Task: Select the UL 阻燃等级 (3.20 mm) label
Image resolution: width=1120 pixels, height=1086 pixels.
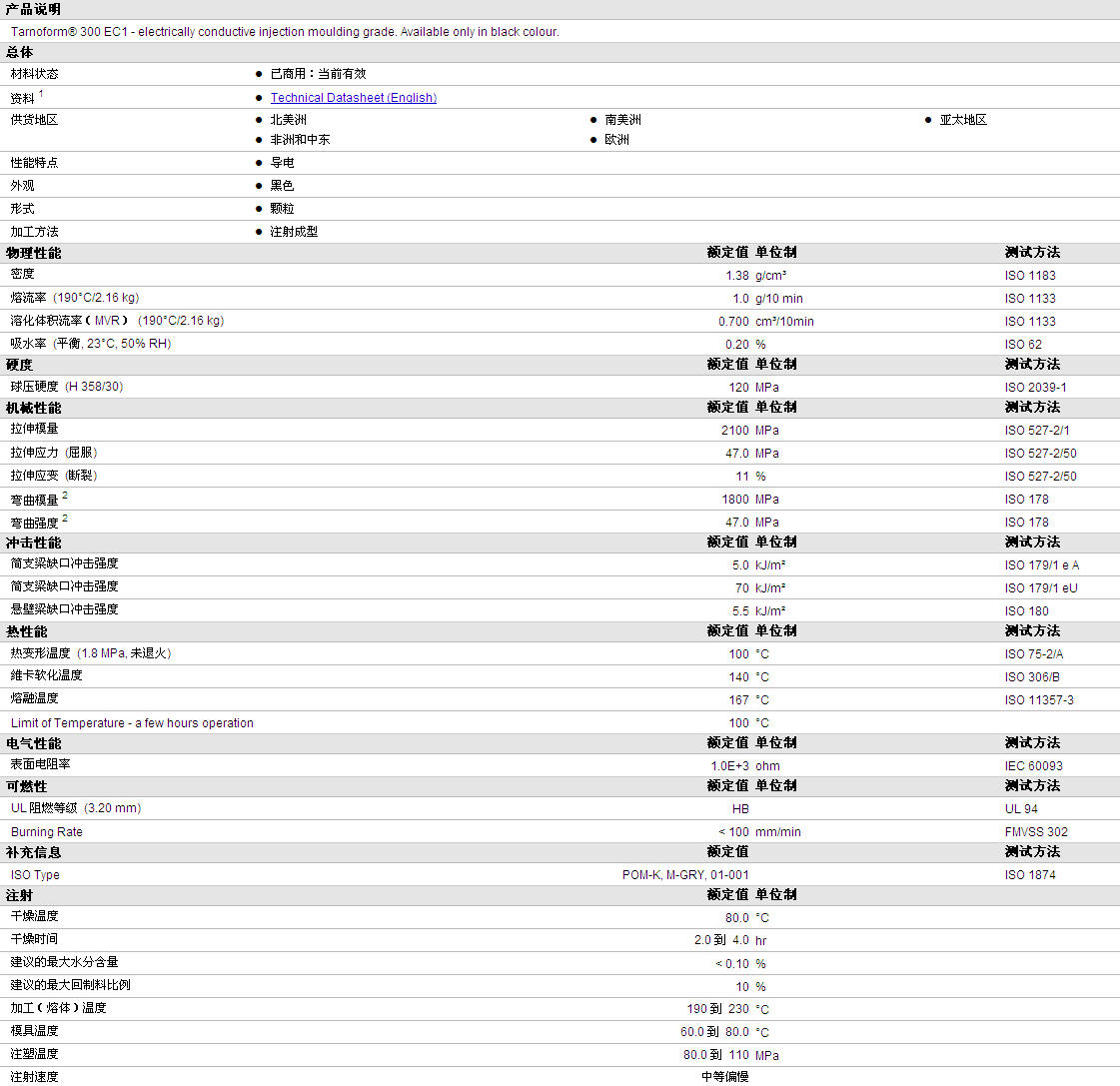Action: (76, 808)
